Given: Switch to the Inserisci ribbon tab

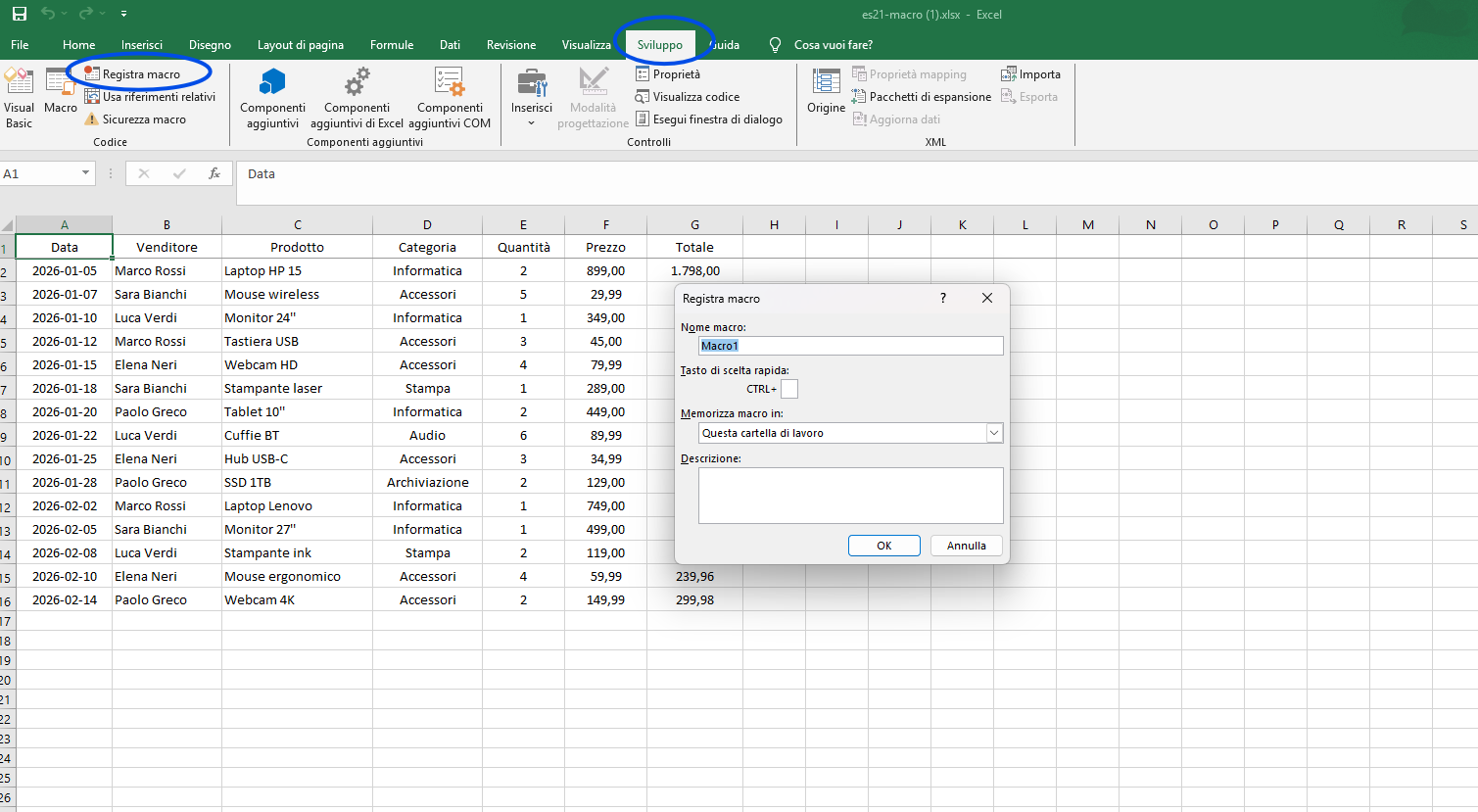Looking at the screenshot, I should (x=142, y=45).
